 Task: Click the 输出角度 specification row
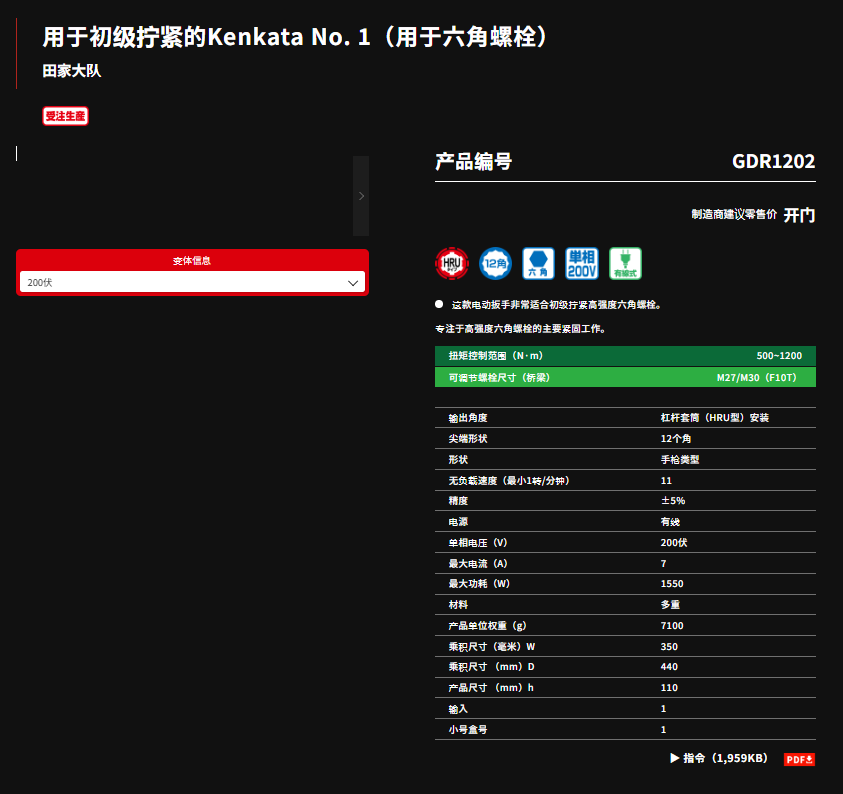coord(625,418)
